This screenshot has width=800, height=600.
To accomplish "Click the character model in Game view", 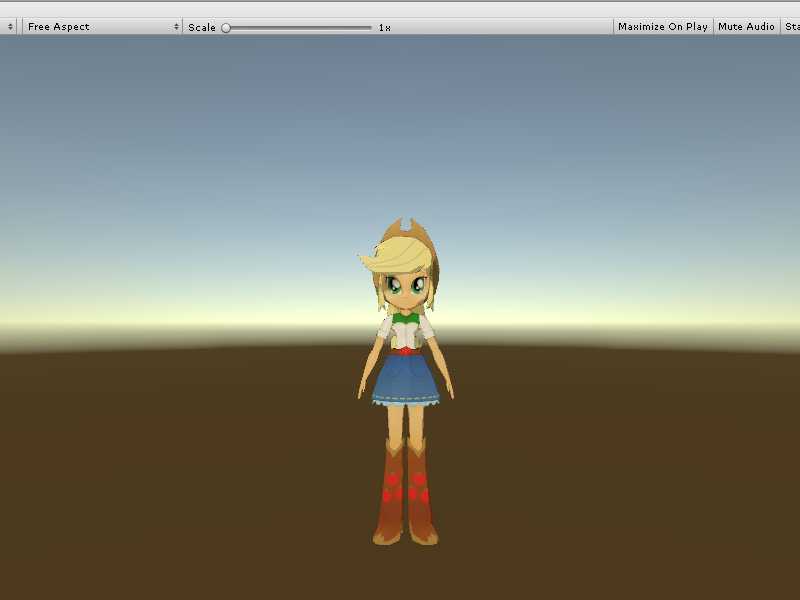I will (405, 382).
